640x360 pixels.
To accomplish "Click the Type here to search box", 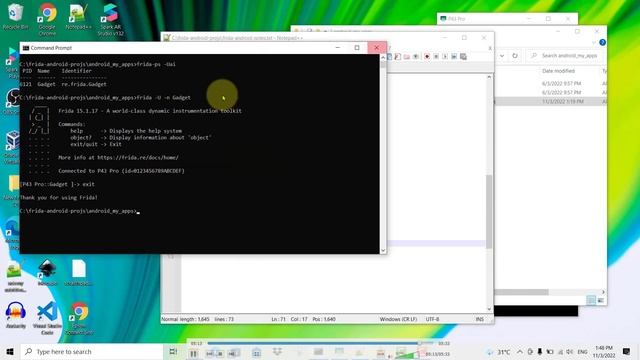I will click(92, 351).
